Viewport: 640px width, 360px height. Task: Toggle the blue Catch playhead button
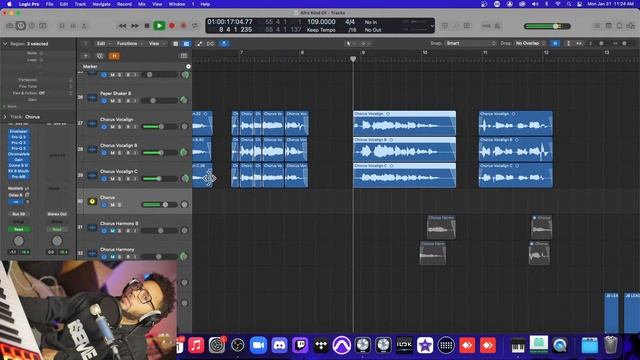[x=224, y=43]
